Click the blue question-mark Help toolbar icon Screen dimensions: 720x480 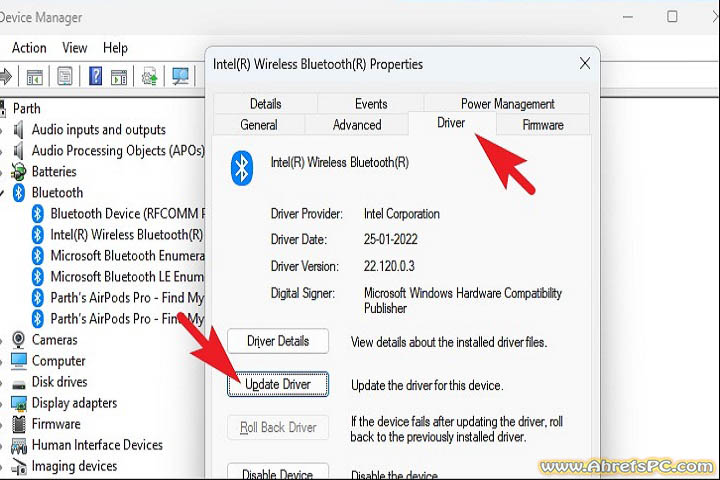[x=96, y=76]
